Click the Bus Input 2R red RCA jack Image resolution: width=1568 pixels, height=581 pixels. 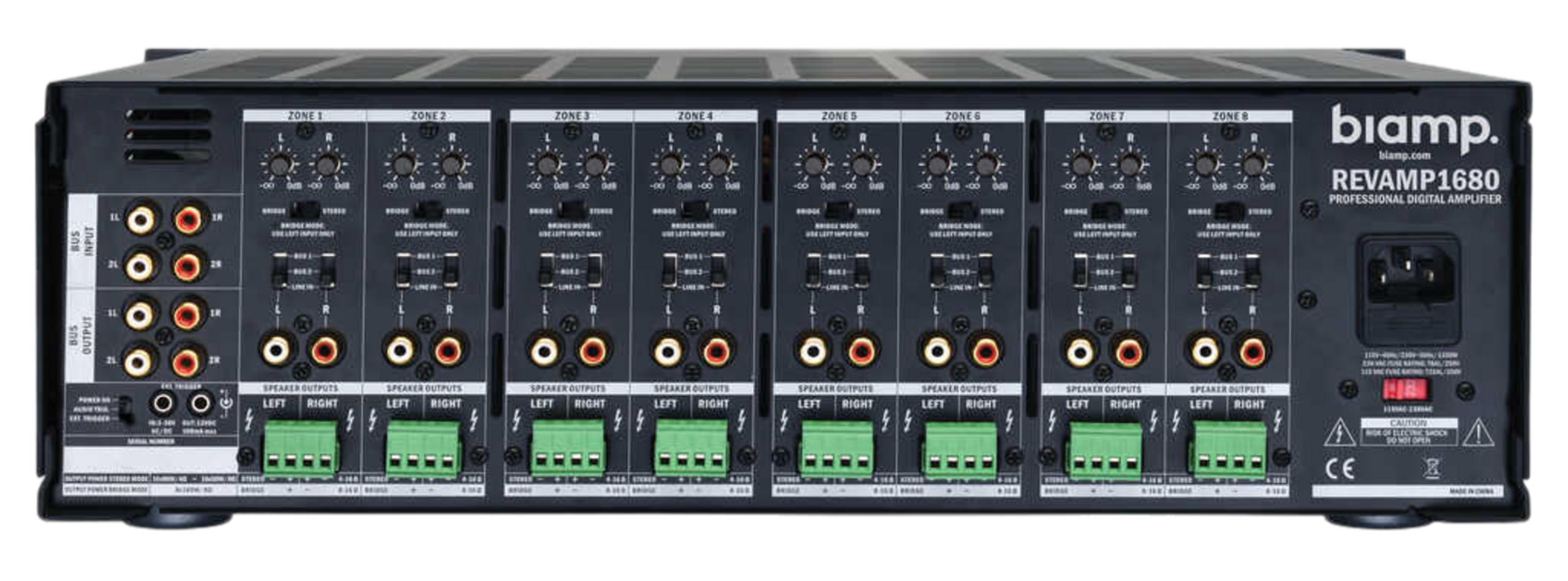pyautogui.click(x=188, y=266)
